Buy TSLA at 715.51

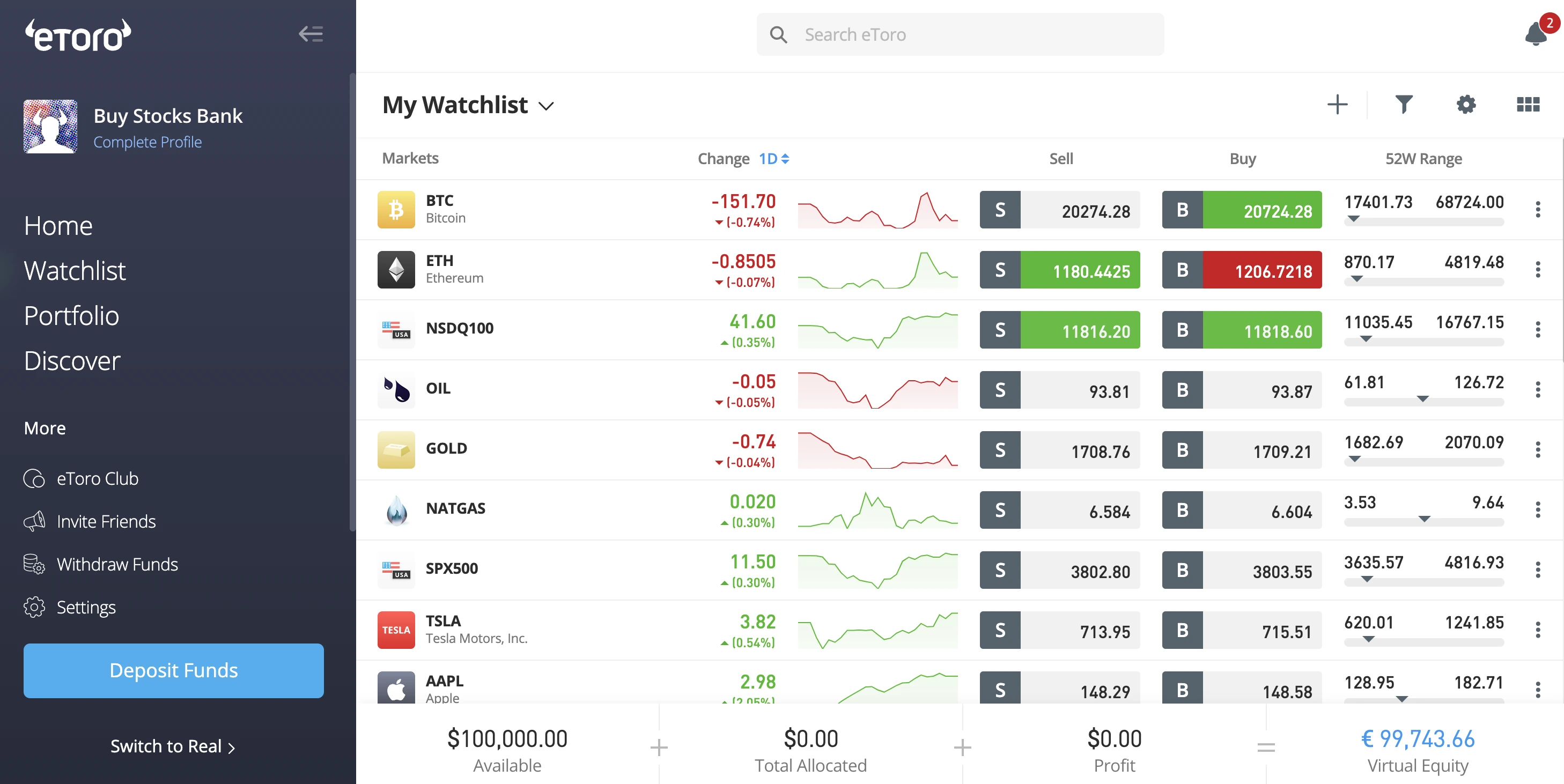coord(1242,631)
